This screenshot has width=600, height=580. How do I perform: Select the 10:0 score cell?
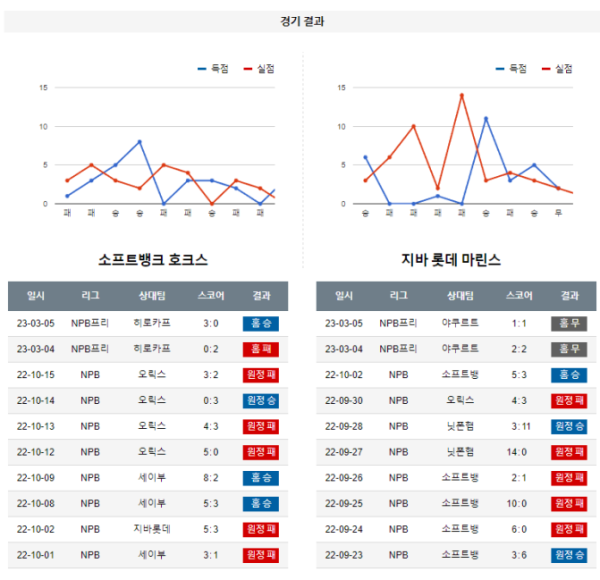point(517,503)
